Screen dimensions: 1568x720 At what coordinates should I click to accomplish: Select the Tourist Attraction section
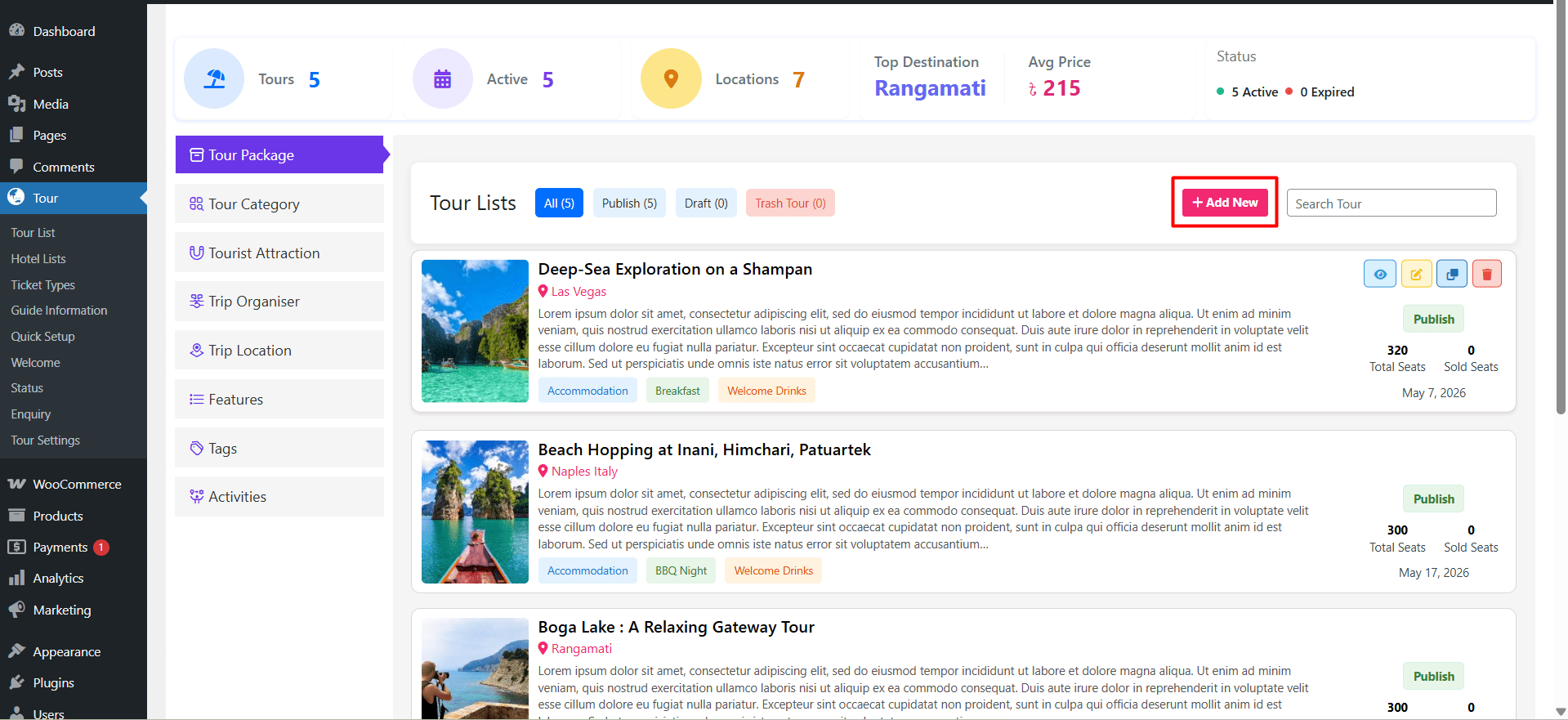pyautogui.click(x=279, y=253)
